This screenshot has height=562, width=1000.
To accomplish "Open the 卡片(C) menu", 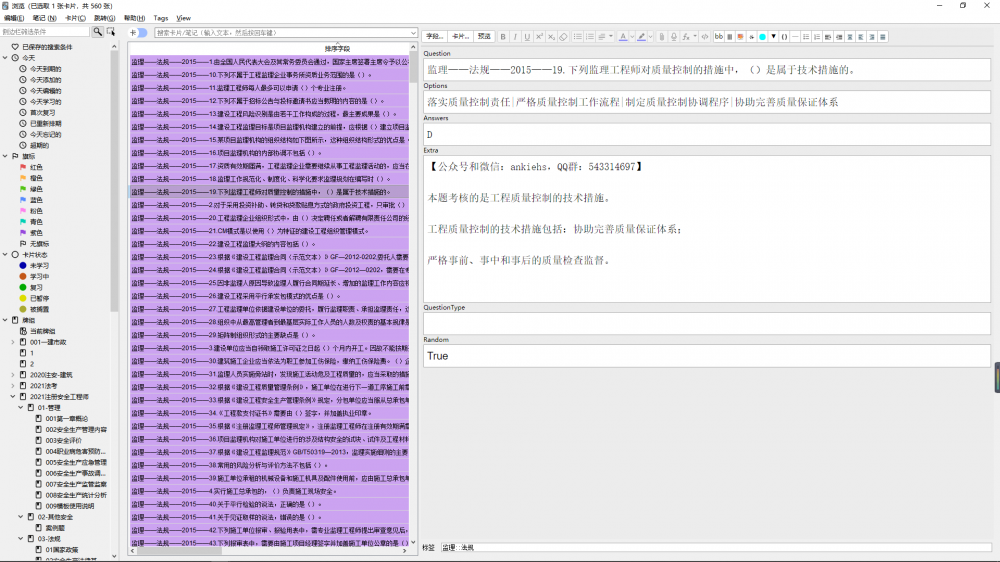I will pos(75,18).
